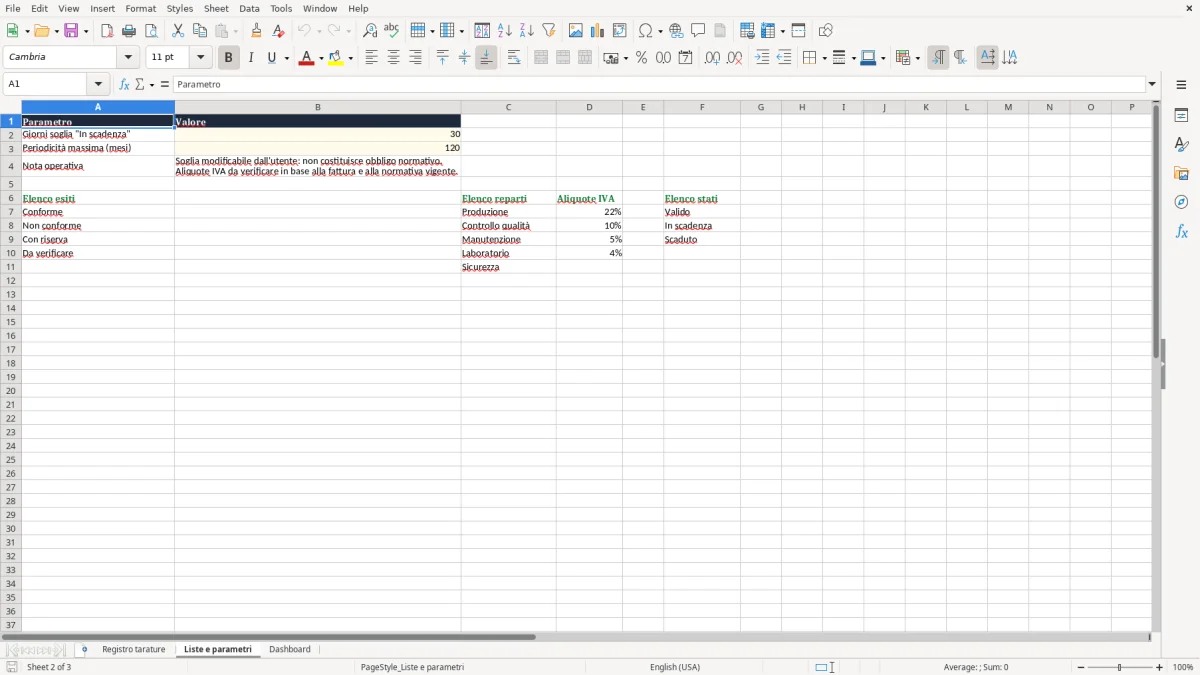Enable left-to-right text direction

point(938,58)
